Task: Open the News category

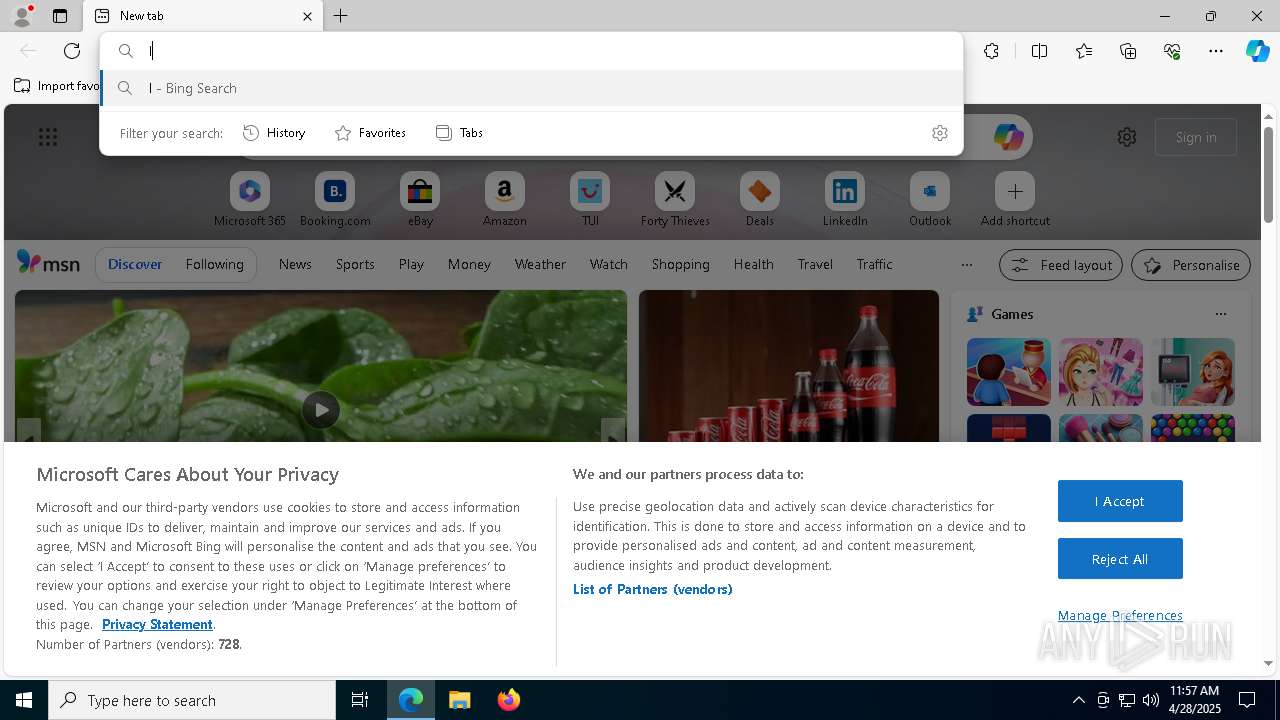Action: 295,264
